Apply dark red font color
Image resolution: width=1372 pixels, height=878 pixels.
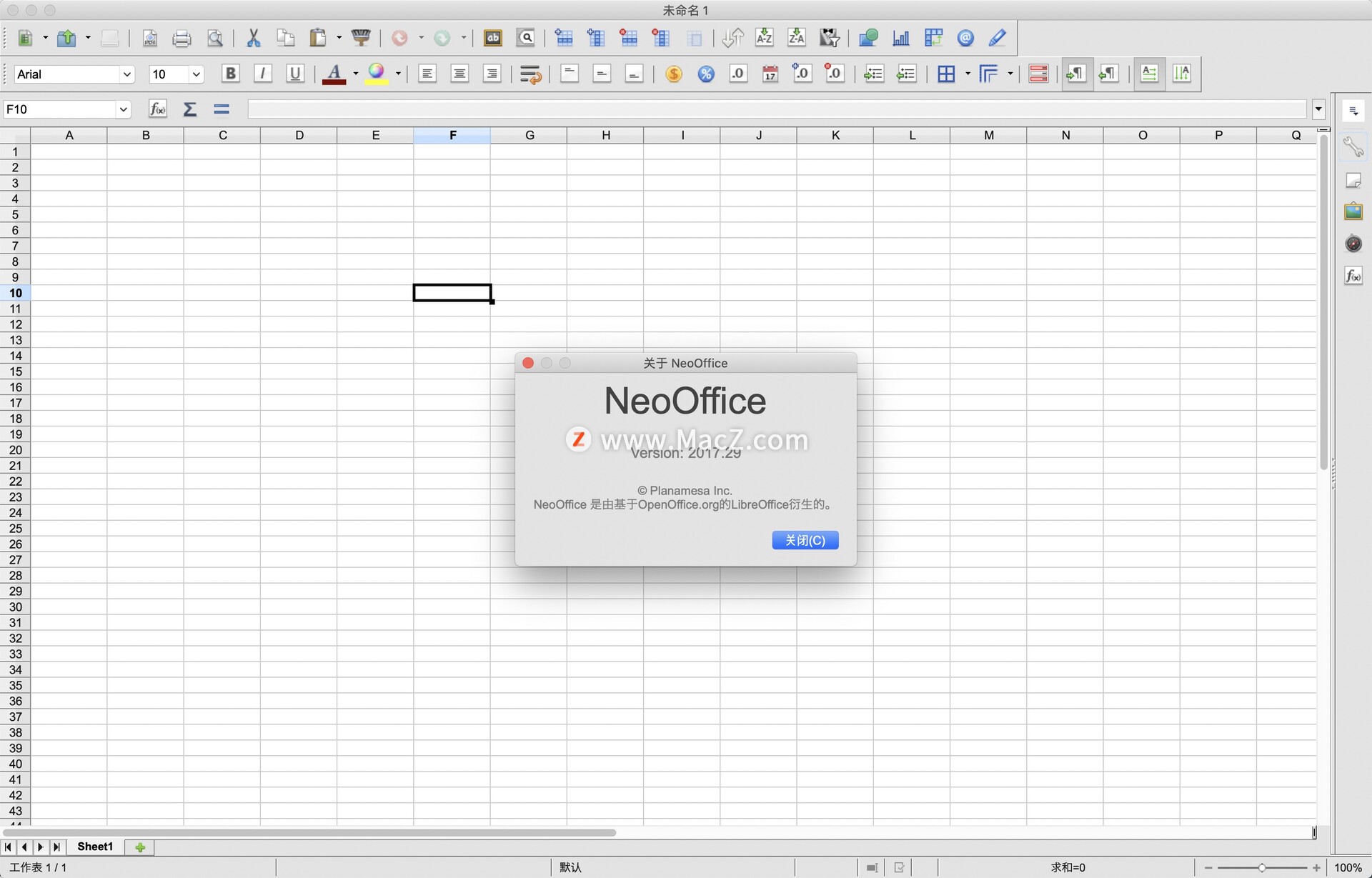pos(334,74)
